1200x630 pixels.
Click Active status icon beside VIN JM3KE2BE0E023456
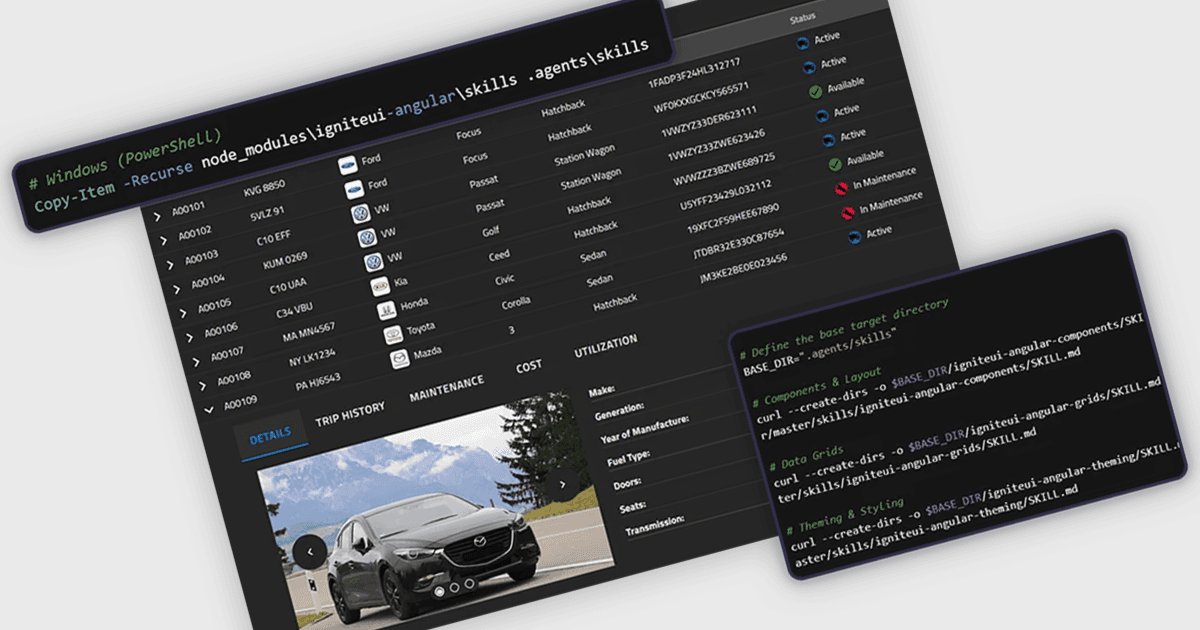(x=853, y=237)
